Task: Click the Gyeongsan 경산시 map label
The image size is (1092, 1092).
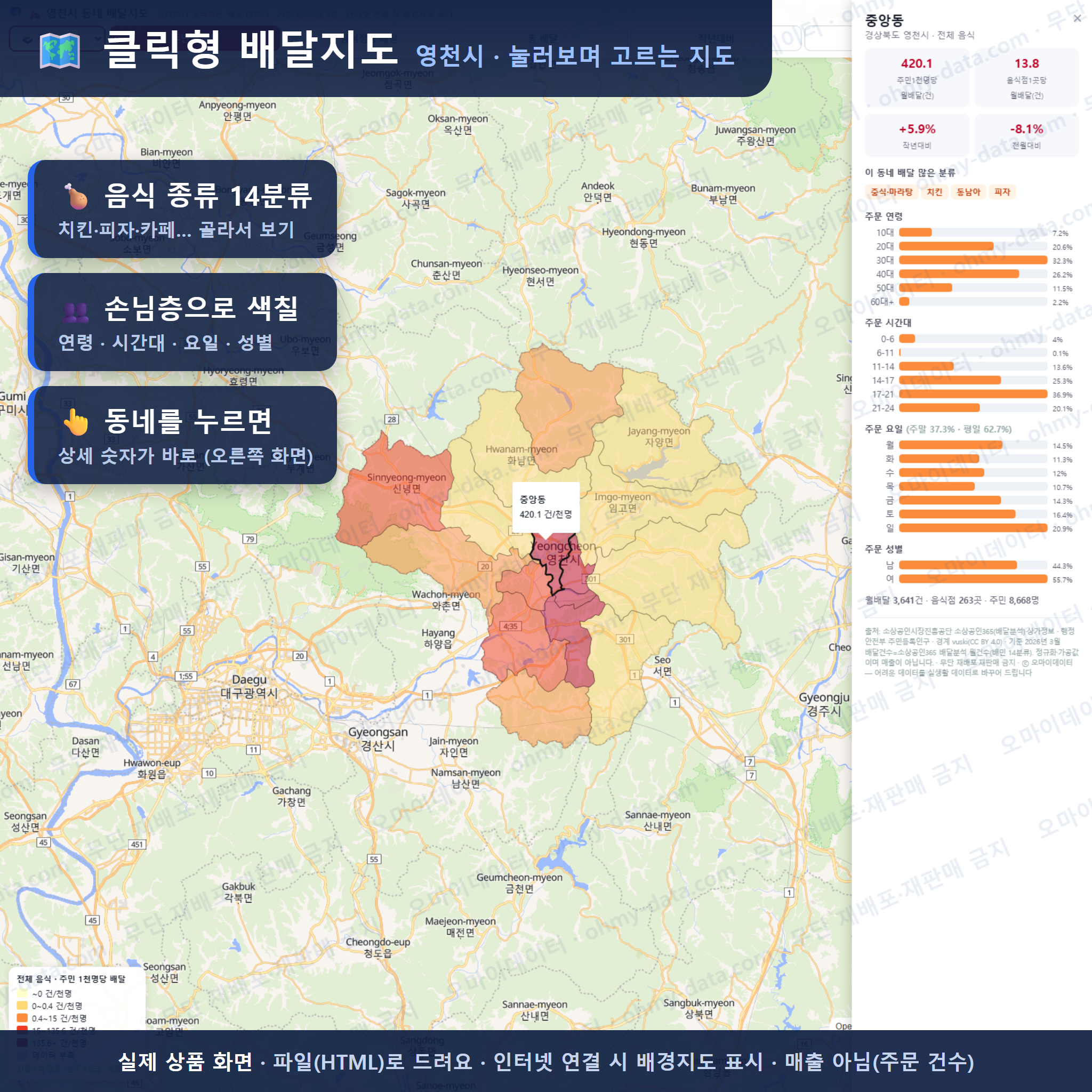Action: (x=378, y=740)
